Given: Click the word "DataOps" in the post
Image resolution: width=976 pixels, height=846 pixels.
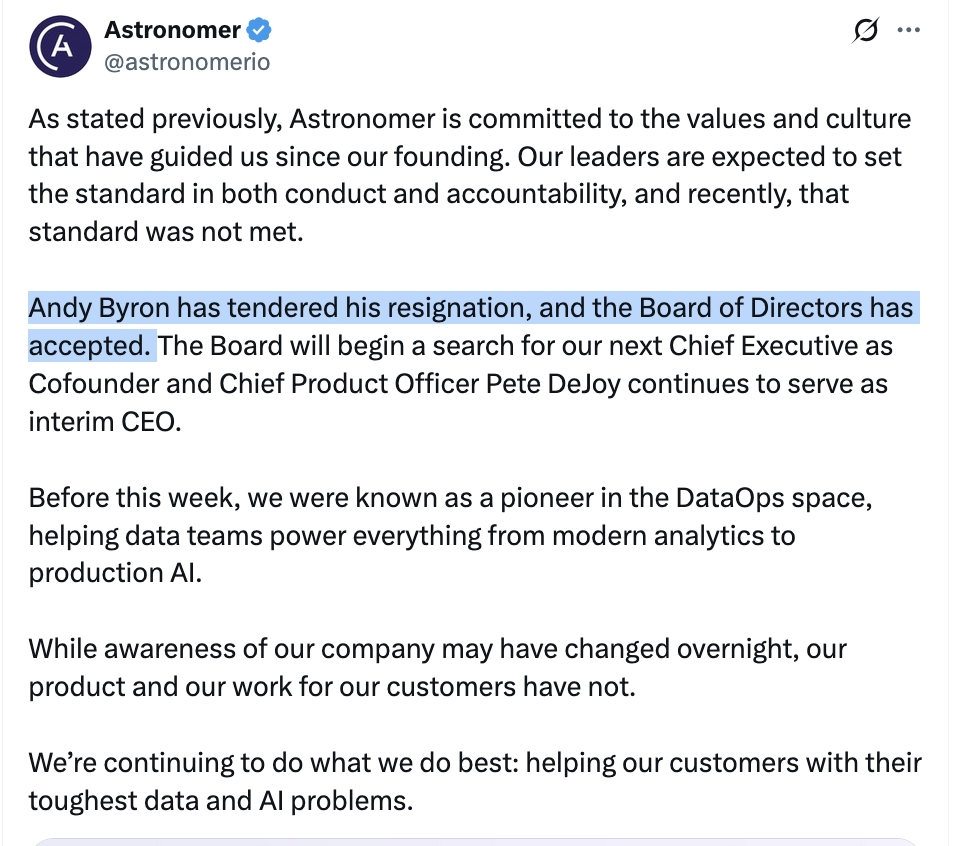Looking at the screenshot, I should point(730,498).
